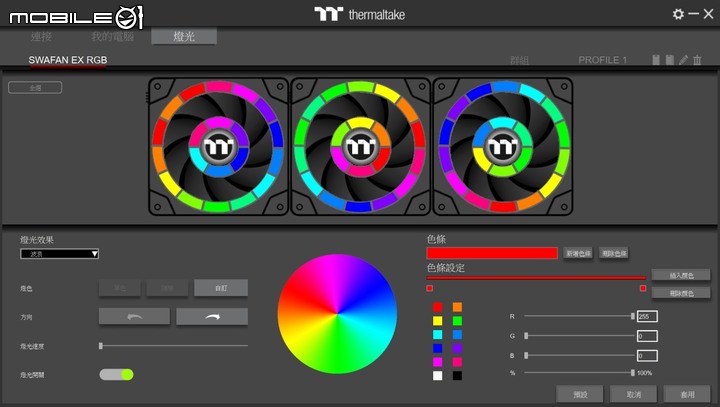Switch to the 燈光 tab
The height and width of the screenshot is (407, 720).
[x=184, y=36]
